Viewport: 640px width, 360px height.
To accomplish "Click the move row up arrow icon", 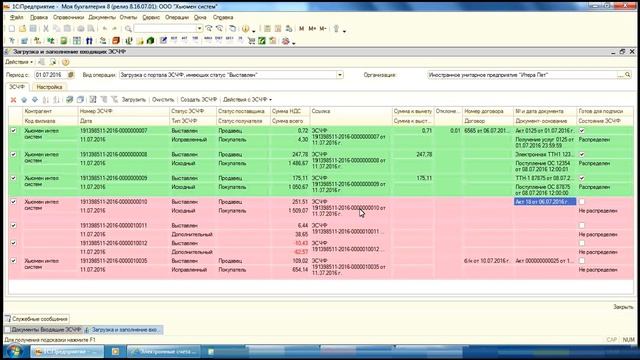I will click(x=24, y=100).
